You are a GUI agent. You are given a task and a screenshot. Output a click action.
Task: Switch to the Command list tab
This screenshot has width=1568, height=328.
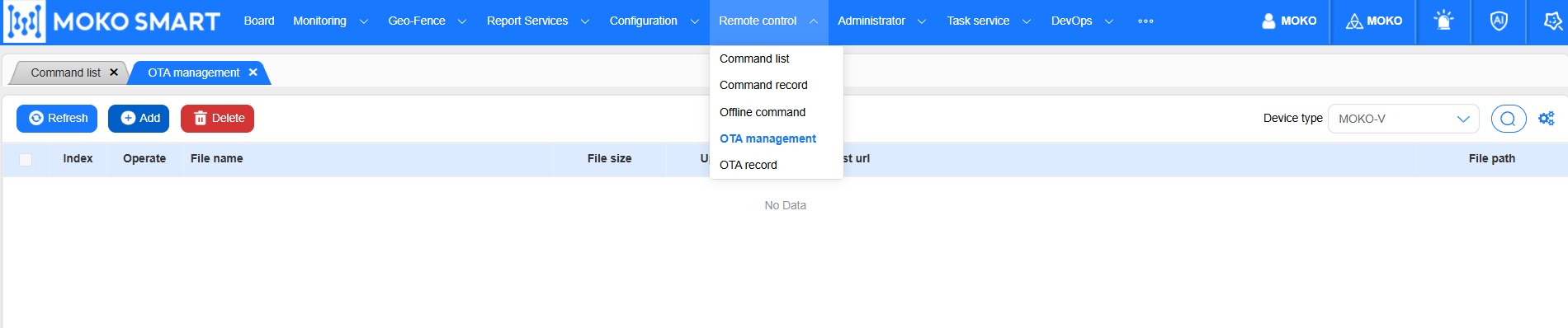click(x=65, y=73)
